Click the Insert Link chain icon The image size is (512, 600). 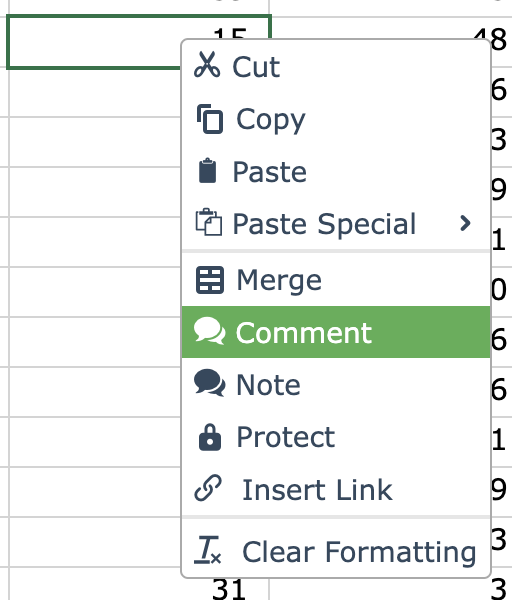(x=208, y=488)
